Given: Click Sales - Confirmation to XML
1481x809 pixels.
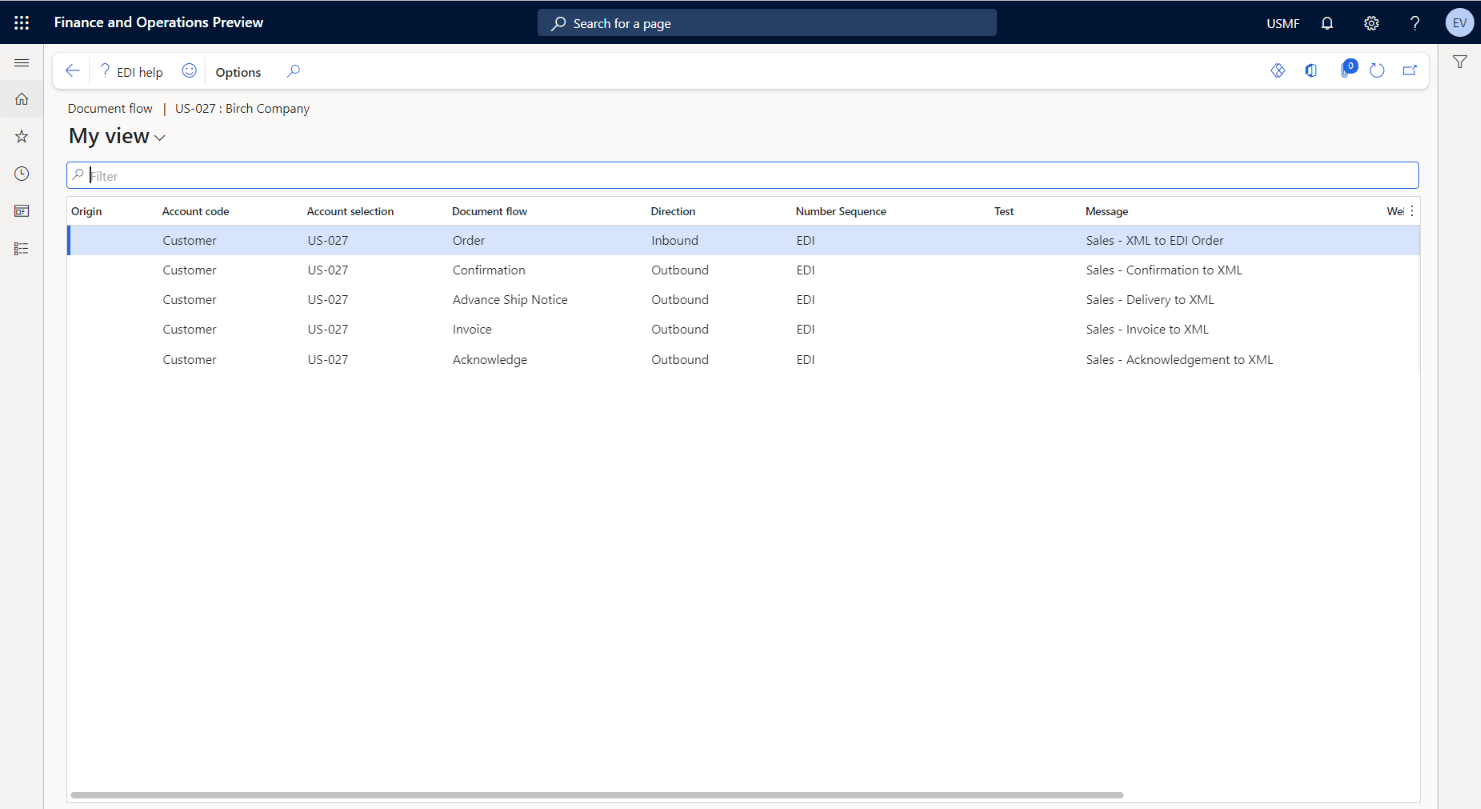Looking at the screenshot, I should tap(1164, 270).
